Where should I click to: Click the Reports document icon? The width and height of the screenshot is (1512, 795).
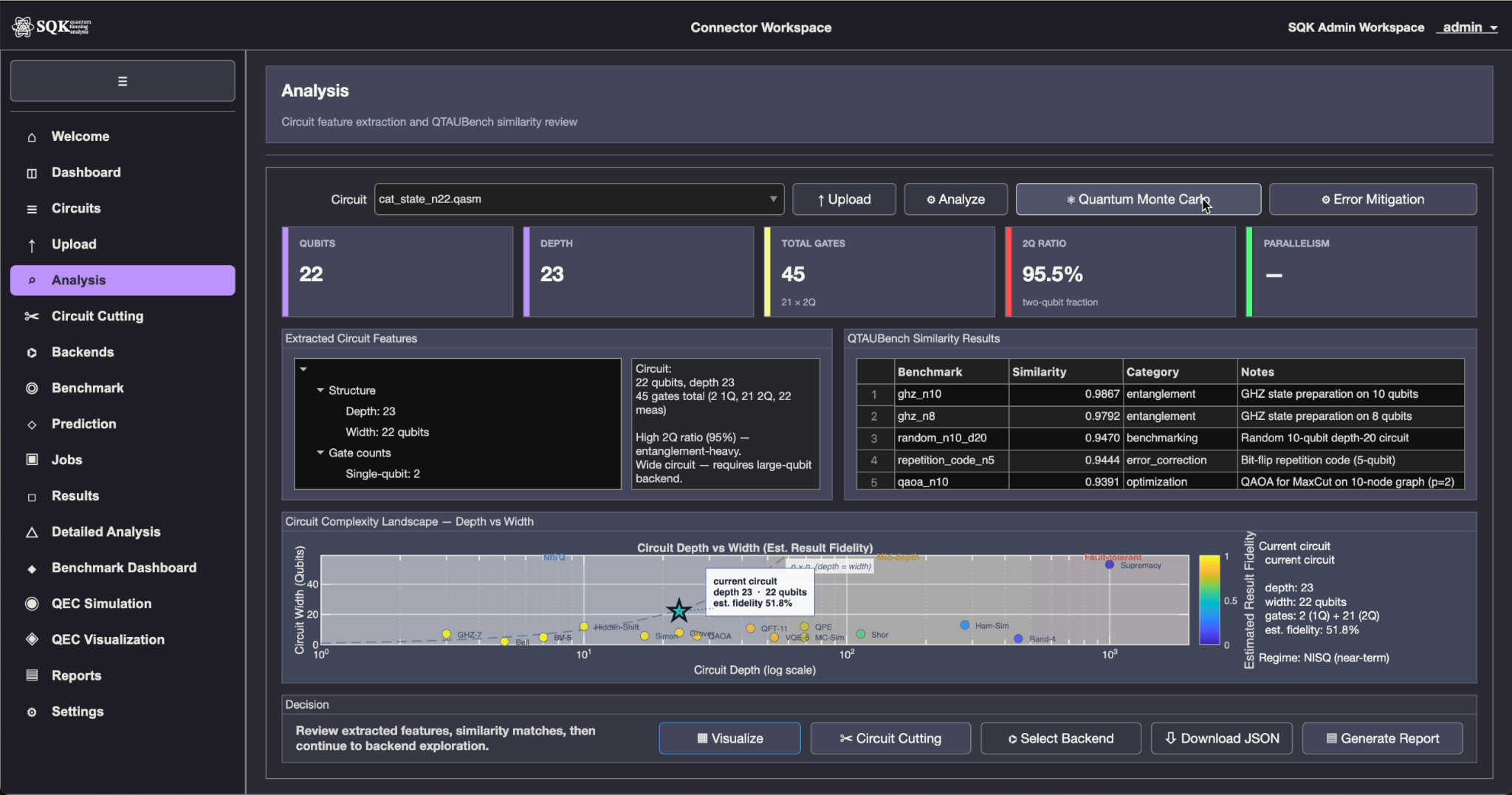(32, 675)
